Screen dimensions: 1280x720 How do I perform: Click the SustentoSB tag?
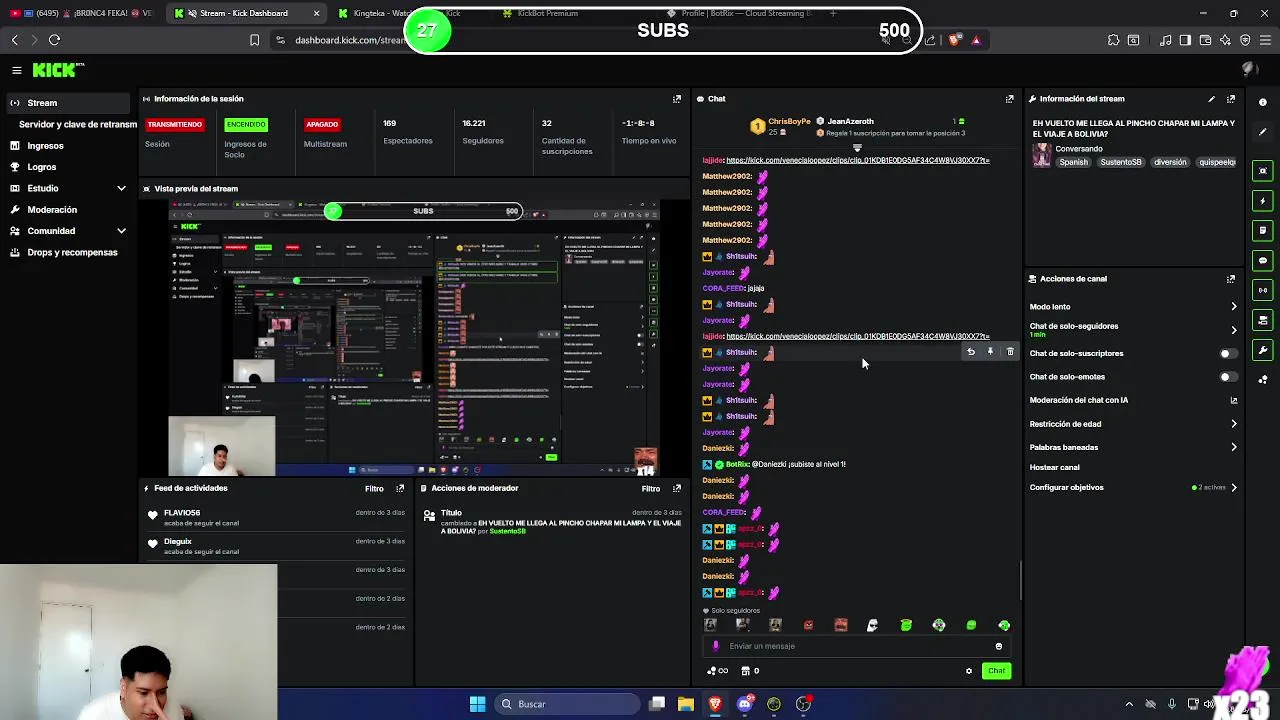1121,162
